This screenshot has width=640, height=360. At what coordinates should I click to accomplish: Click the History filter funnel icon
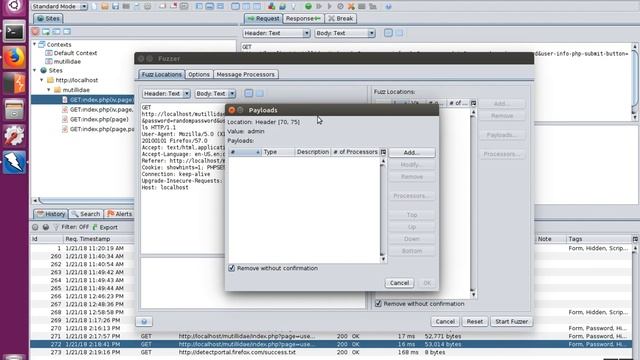pos(56,227)
